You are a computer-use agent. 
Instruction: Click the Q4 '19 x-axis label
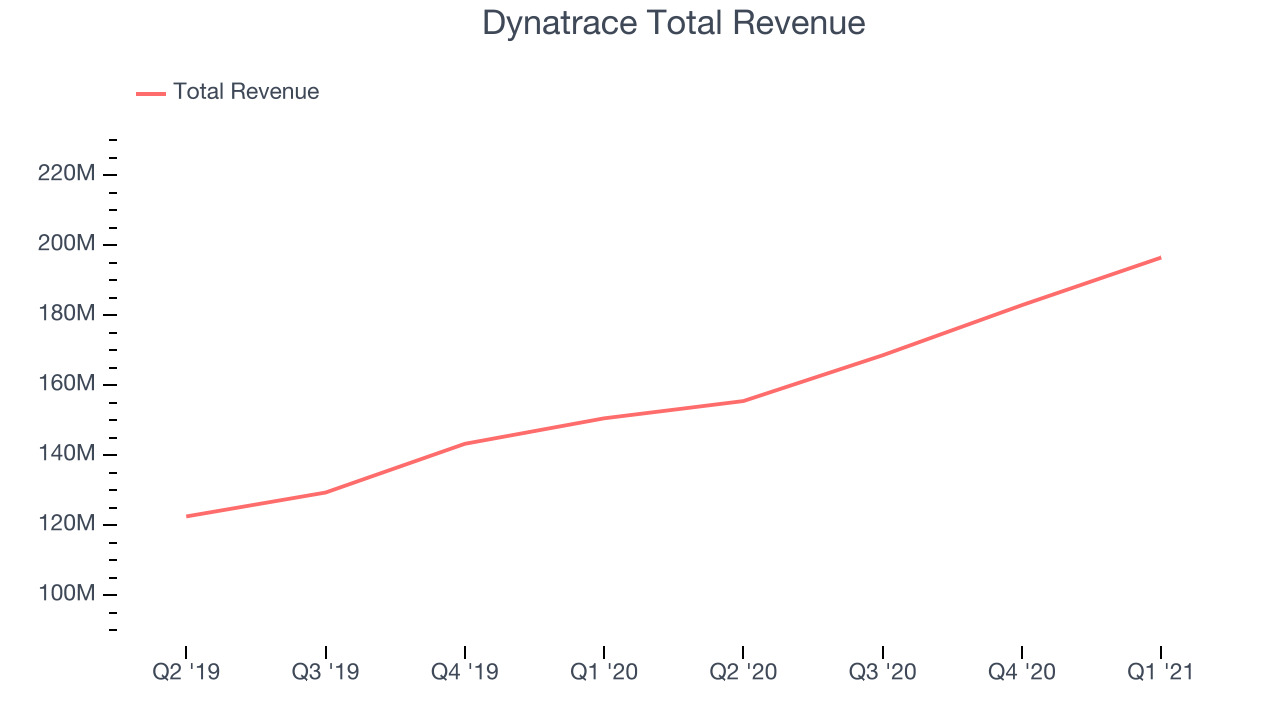click(464, 673)
